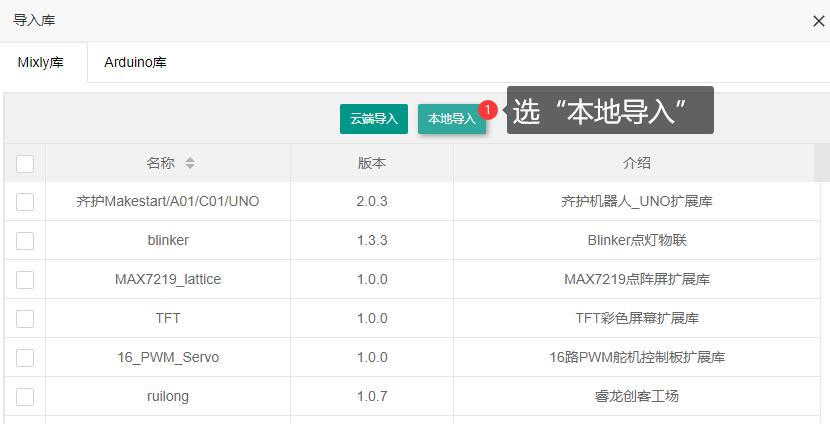The height and width of the screenshot is (424, 830).
Task: Switch to the Arduino库 tab
Action: pos(135,62)
